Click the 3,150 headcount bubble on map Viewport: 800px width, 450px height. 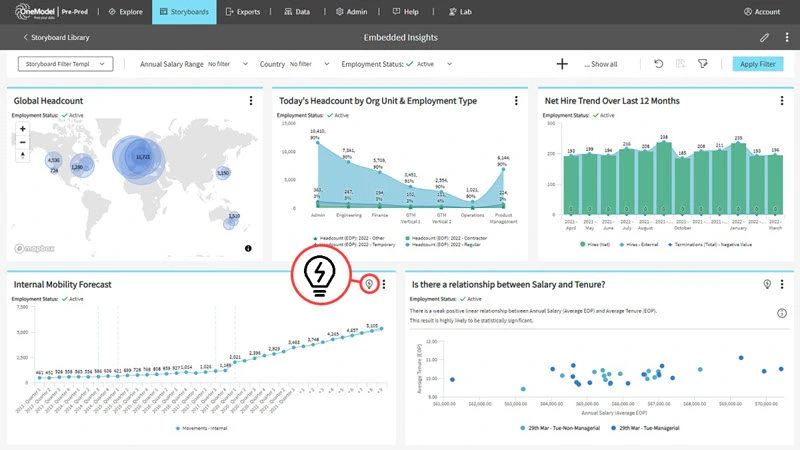coord(223,173)
